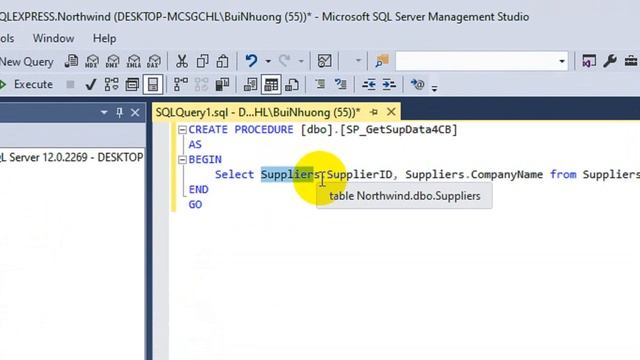Open Query Options icon
Image resolution: width=640 pixels, height=360 pixels.
[x=132, y=84]
